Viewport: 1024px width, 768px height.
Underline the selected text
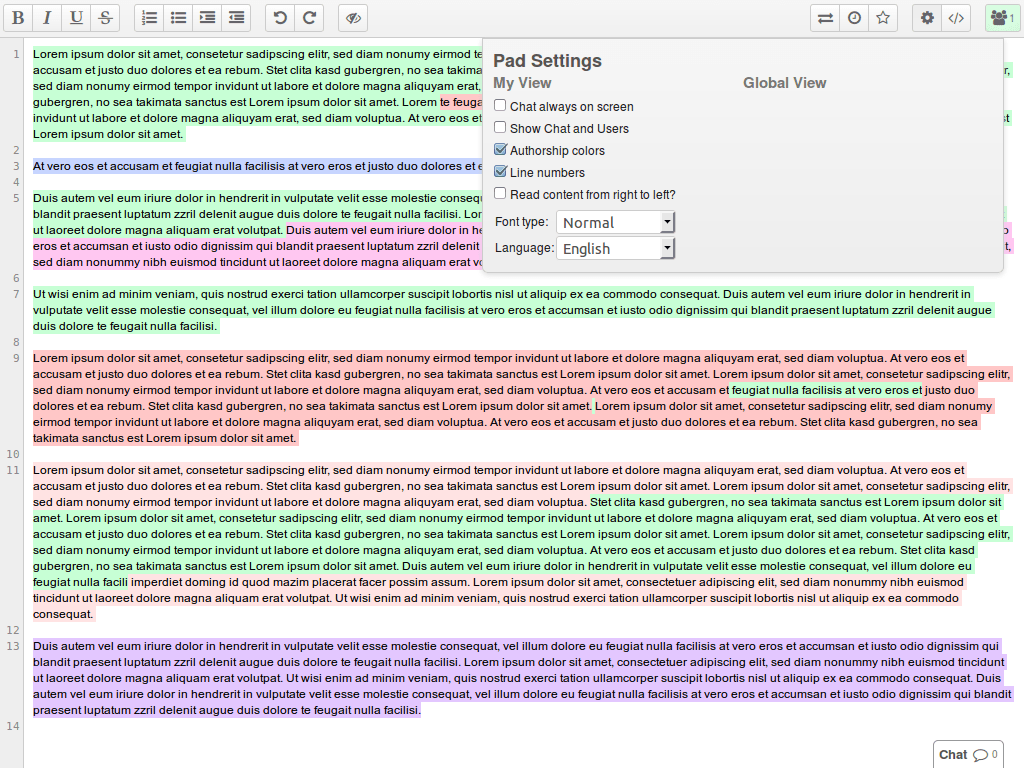pos(76,18)
